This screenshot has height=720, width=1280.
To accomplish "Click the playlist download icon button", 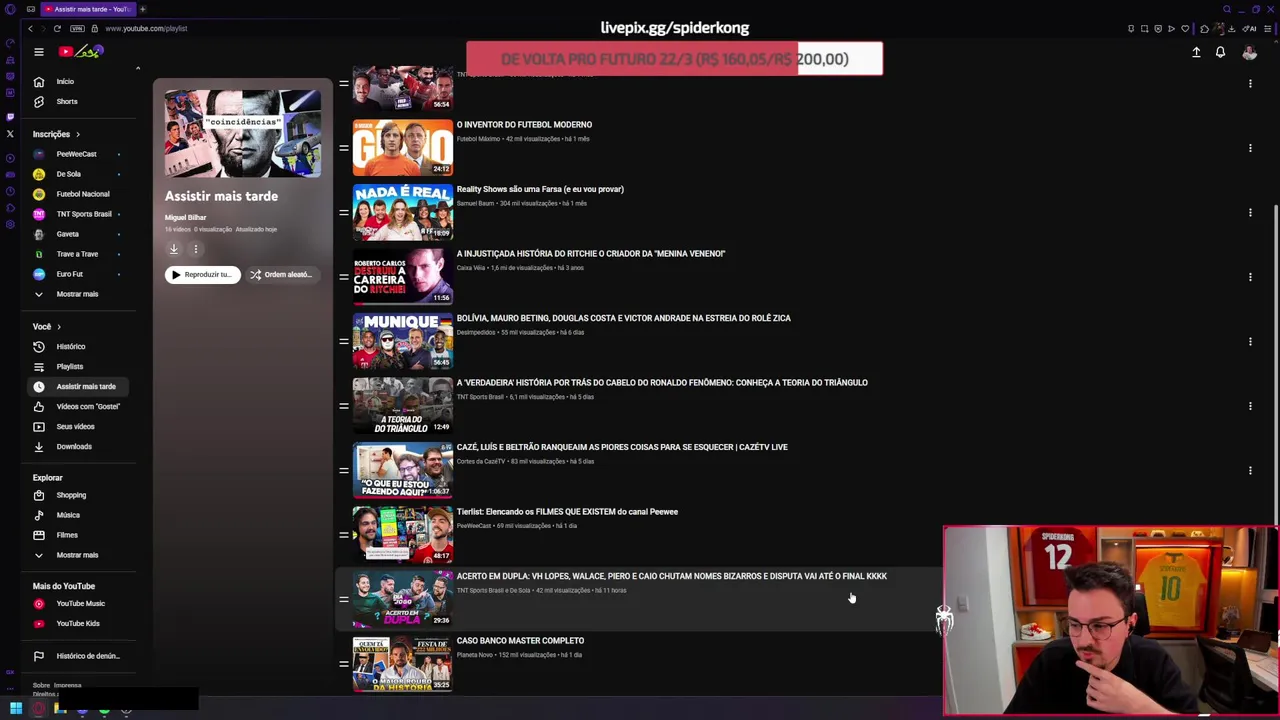I will pyautogui.click(x=174, y=249).
